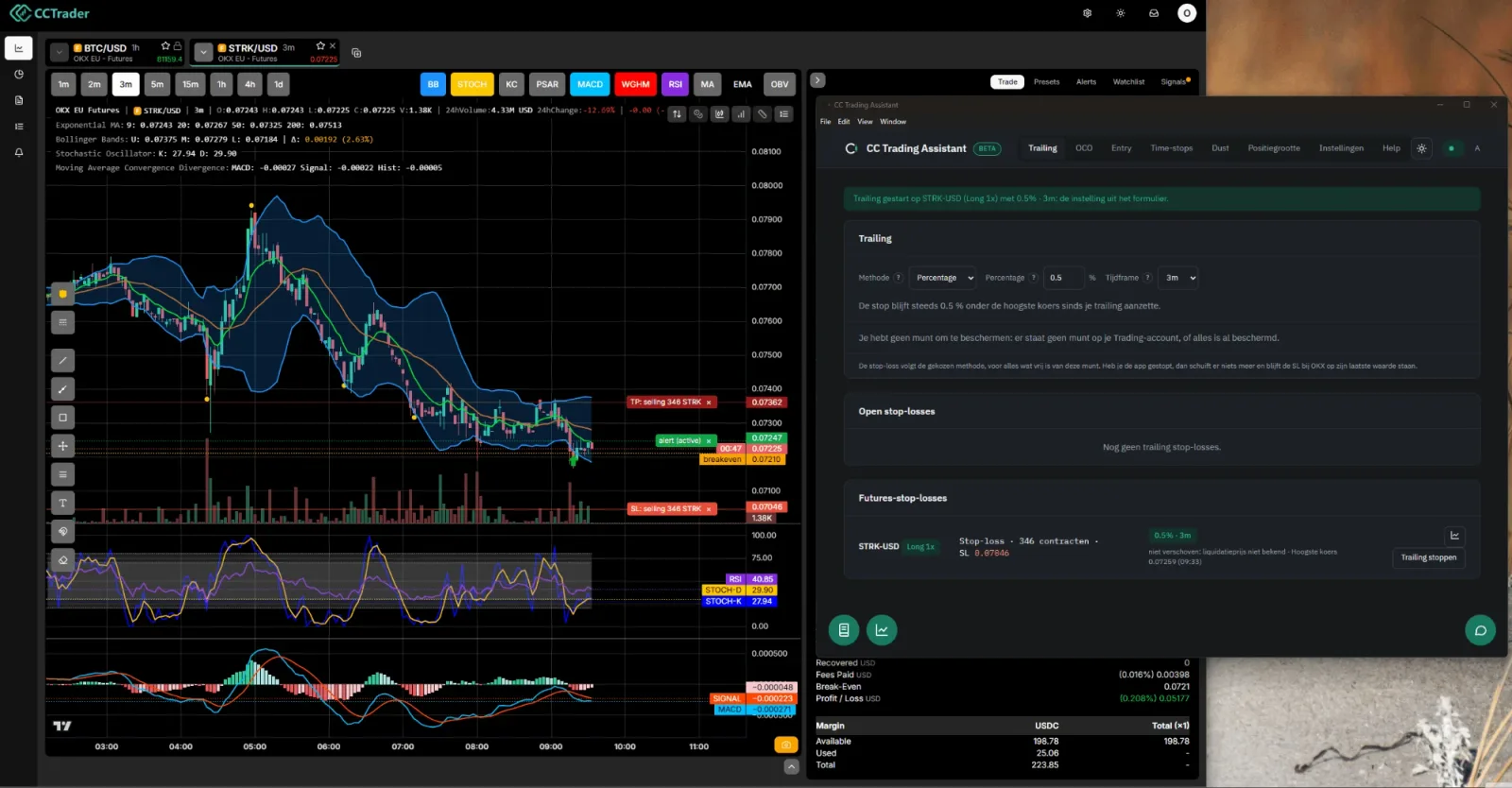The height and width of the screenshot is (788, 1512).
Task: Open the Methode Percentage dropdown
Action: coord(944,278)
